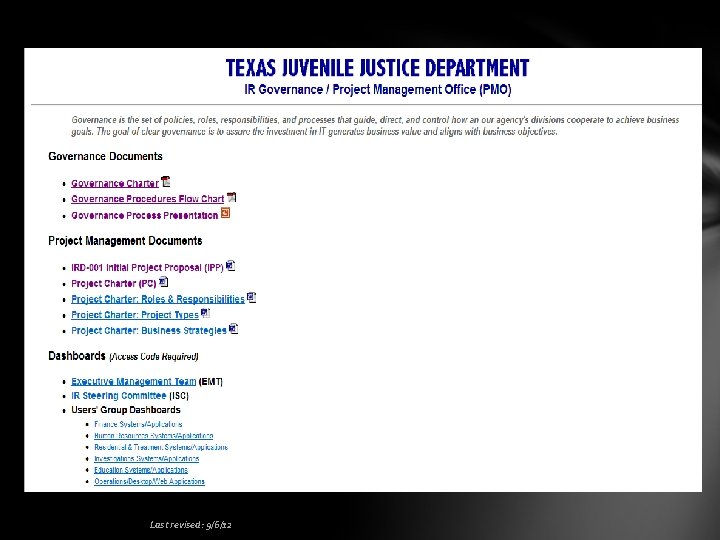Click IR Governance / Project Management Office subtitle
Image resolution: width=720 pixels, height=540 pixels.
pos(378,90)
